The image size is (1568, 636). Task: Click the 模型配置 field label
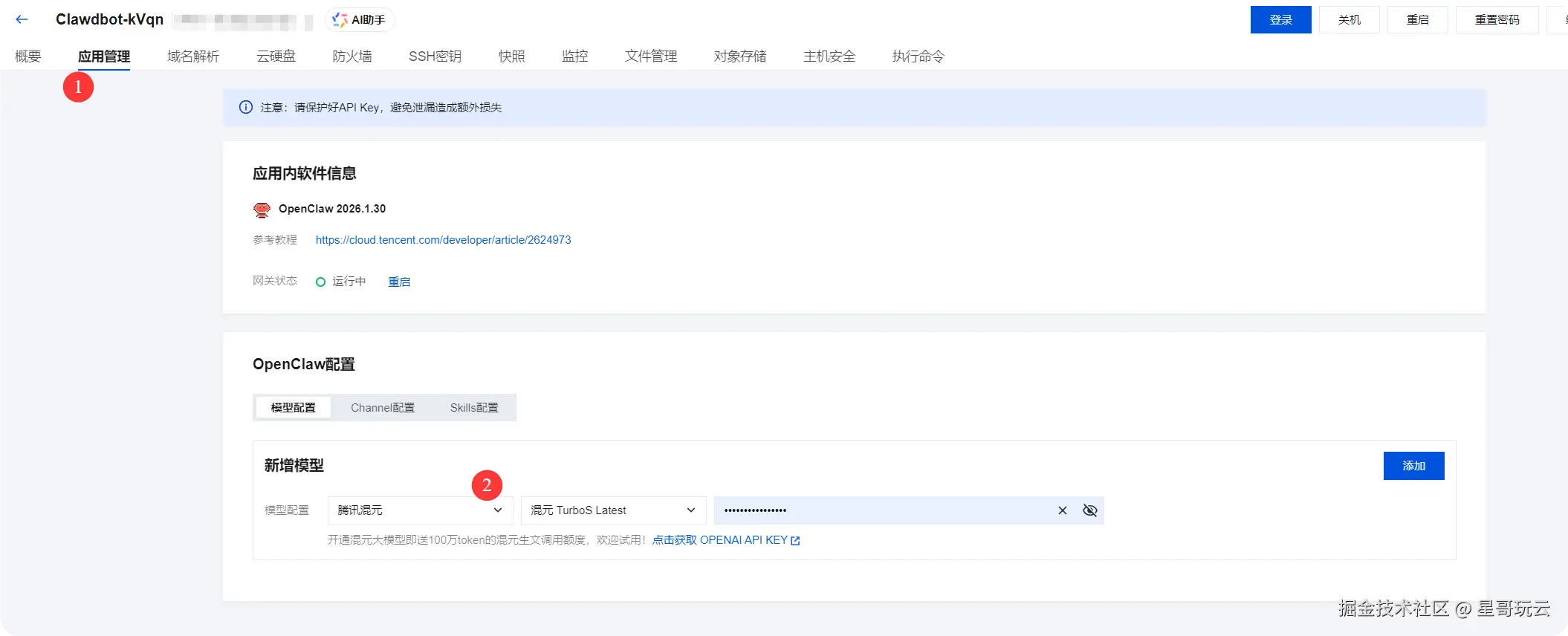(287, 510)
